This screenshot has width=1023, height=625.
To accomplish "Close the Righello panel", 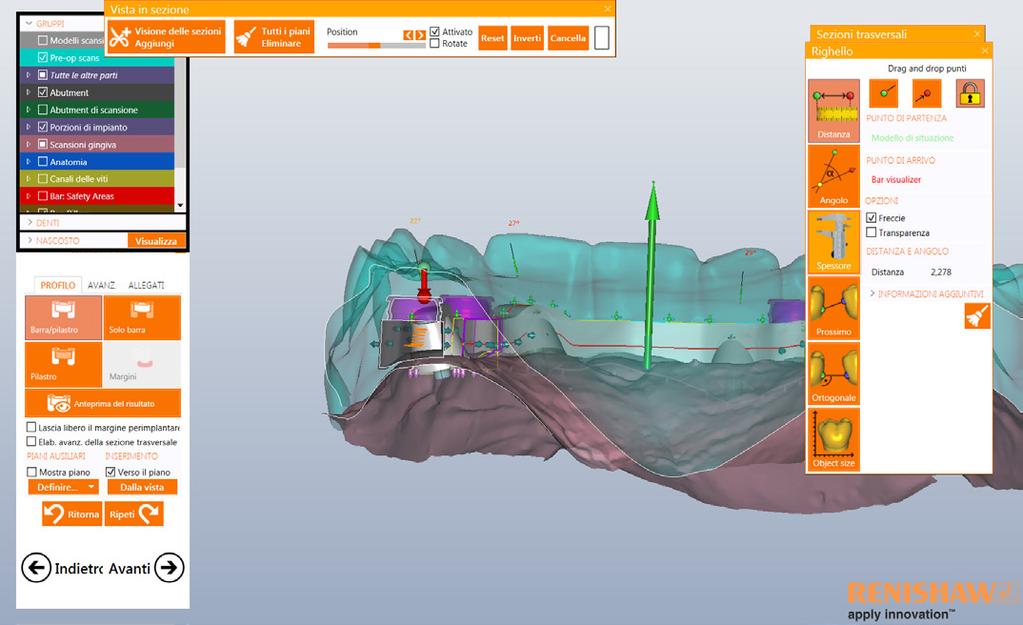I will point(985,51).
